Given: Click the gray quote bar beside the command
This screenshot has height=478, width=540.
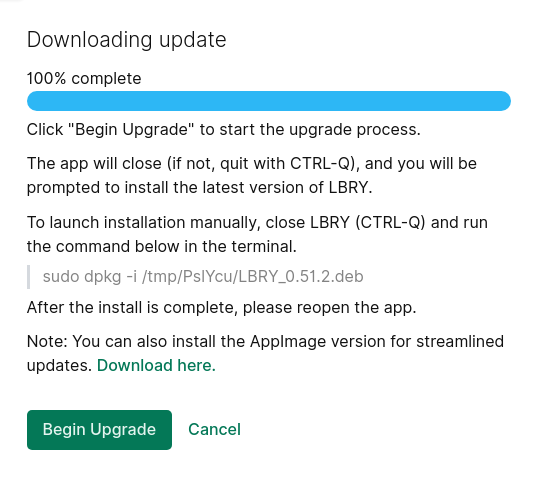Looking at the screenshot, I should [29, 277].
